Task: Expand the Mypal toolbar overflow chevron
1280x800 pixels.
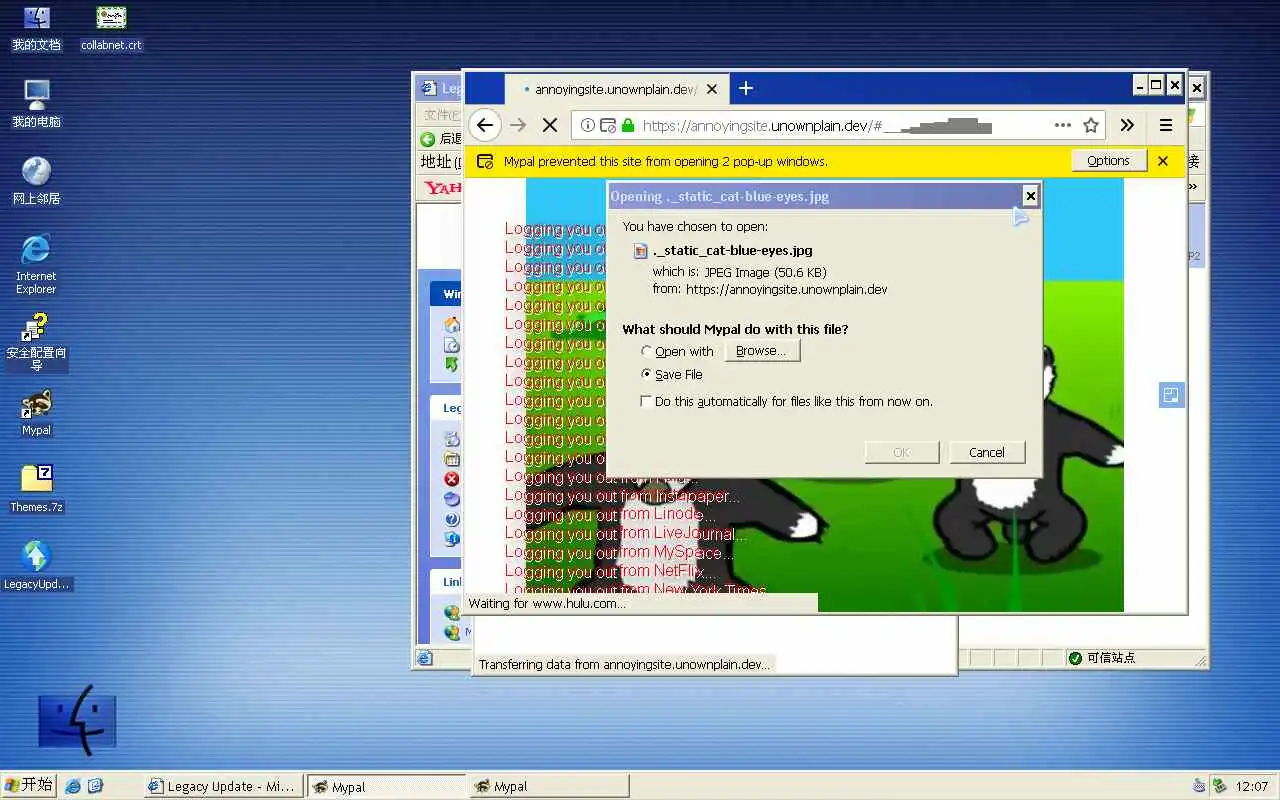Action: [1127, 125]
